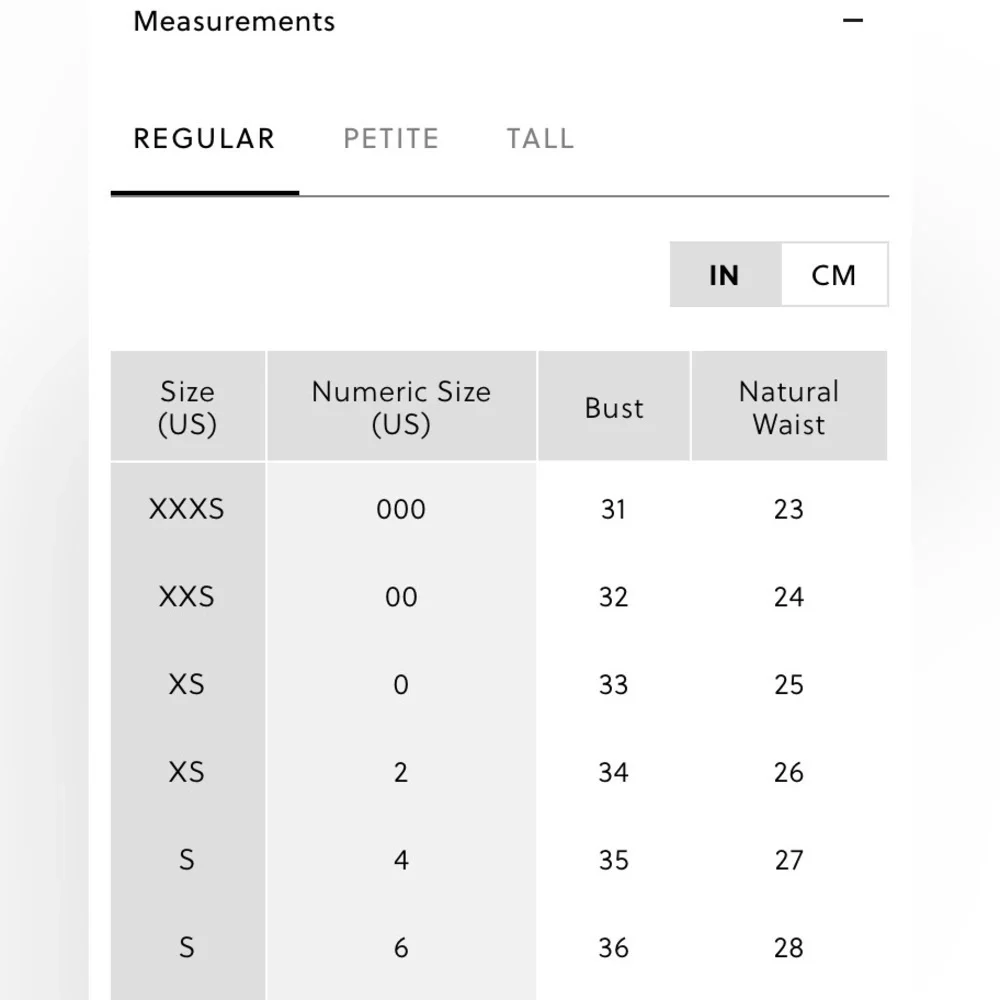This screenshot has height=1000, width=1000.
Task: Click the natural waist value 28
Action: 789,948
